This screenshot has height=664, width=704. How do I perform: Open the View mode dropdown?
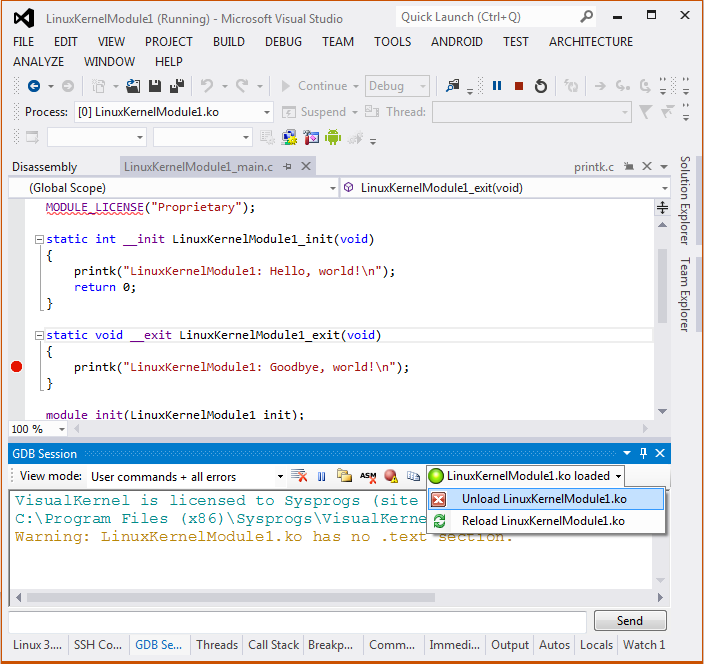[279, 477]
